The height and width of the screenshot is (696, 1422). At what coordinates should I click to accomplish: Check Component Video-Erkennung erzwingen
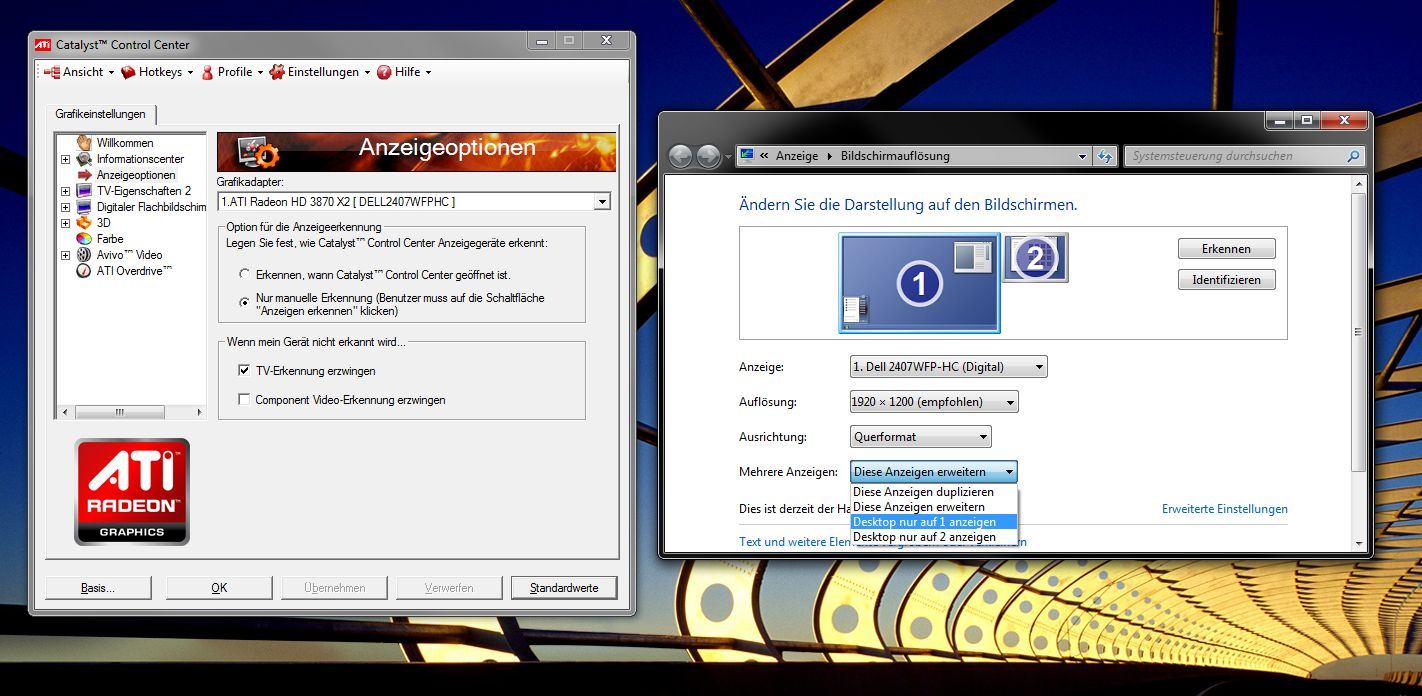244,400
